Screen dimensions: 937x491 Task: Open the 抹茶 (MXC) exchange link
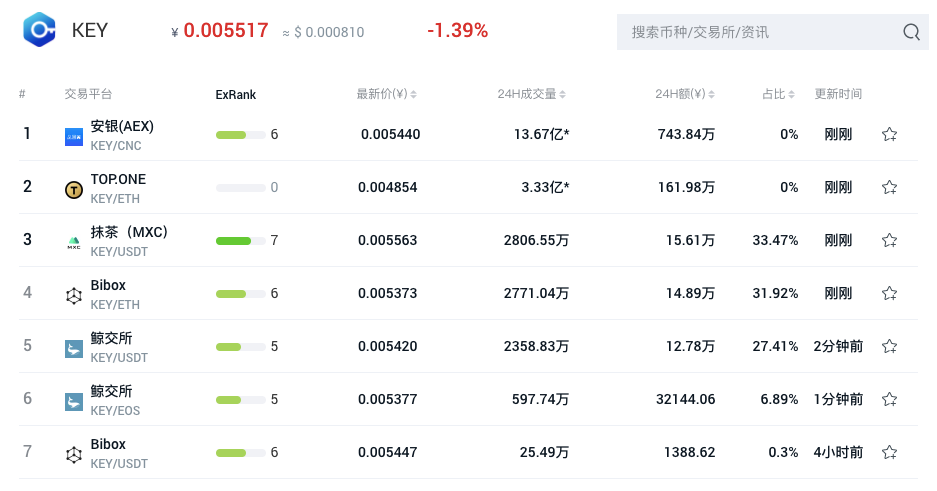tap(129, 232)
